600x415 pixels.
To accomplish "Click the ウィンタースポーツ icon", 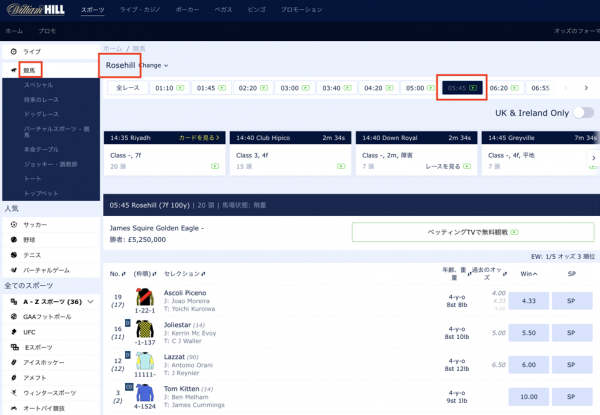I will click(x=14, y=393).
